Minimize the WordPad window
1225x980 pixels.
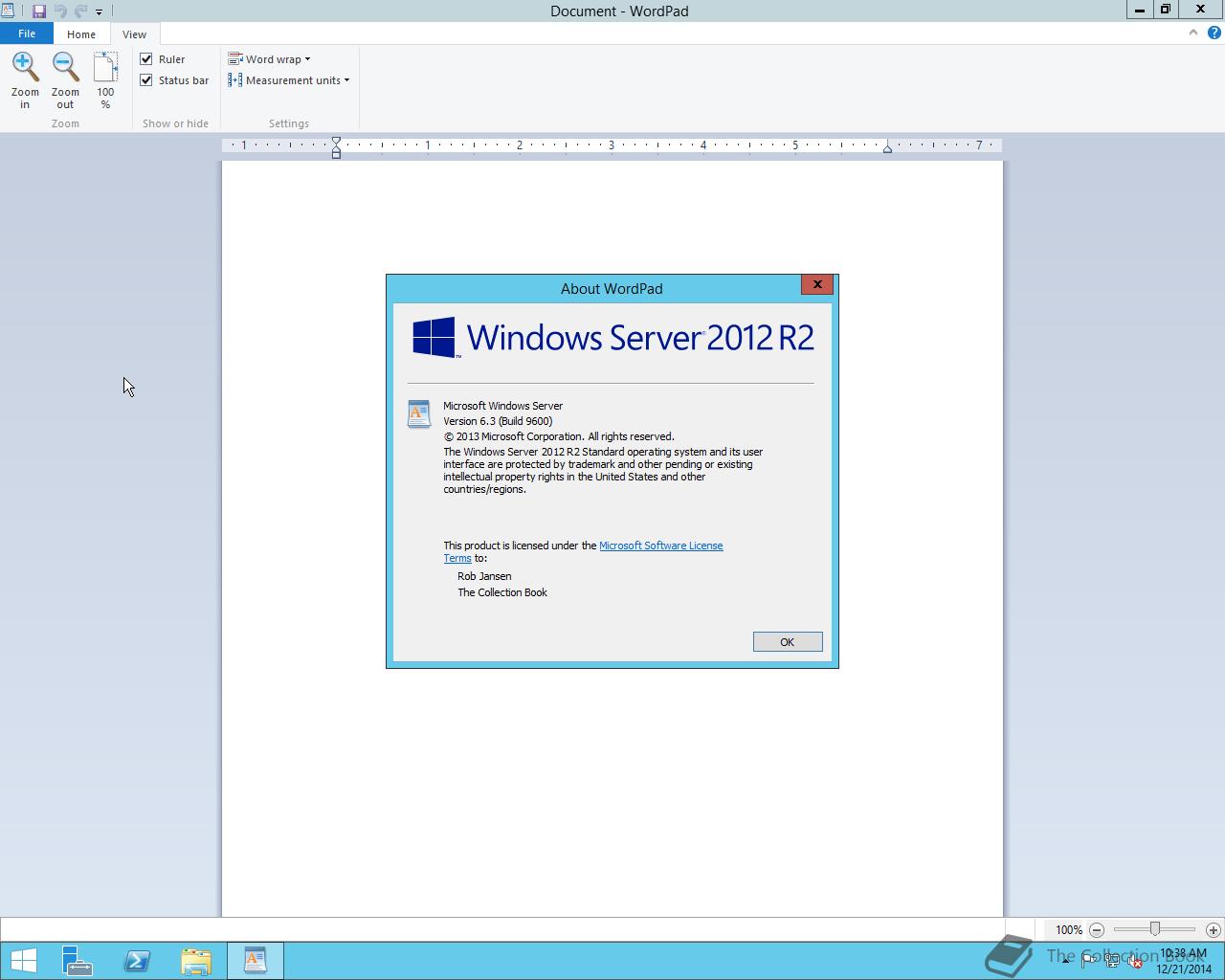(1140, 10)
